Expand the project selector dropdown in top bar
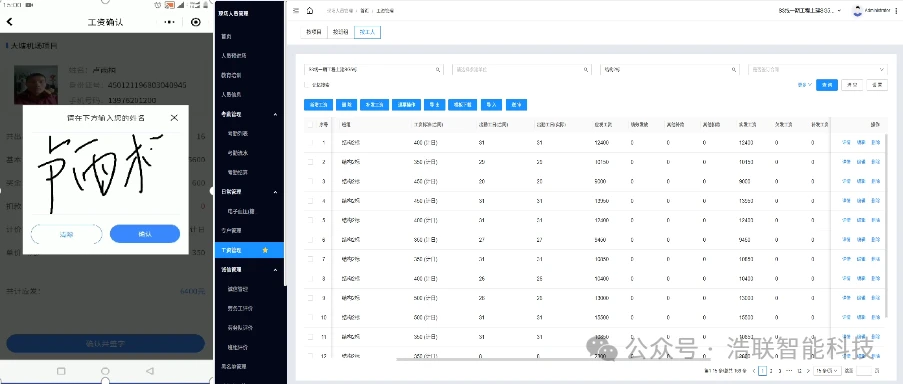The image size is (903, 384). (x=809, y=11)
